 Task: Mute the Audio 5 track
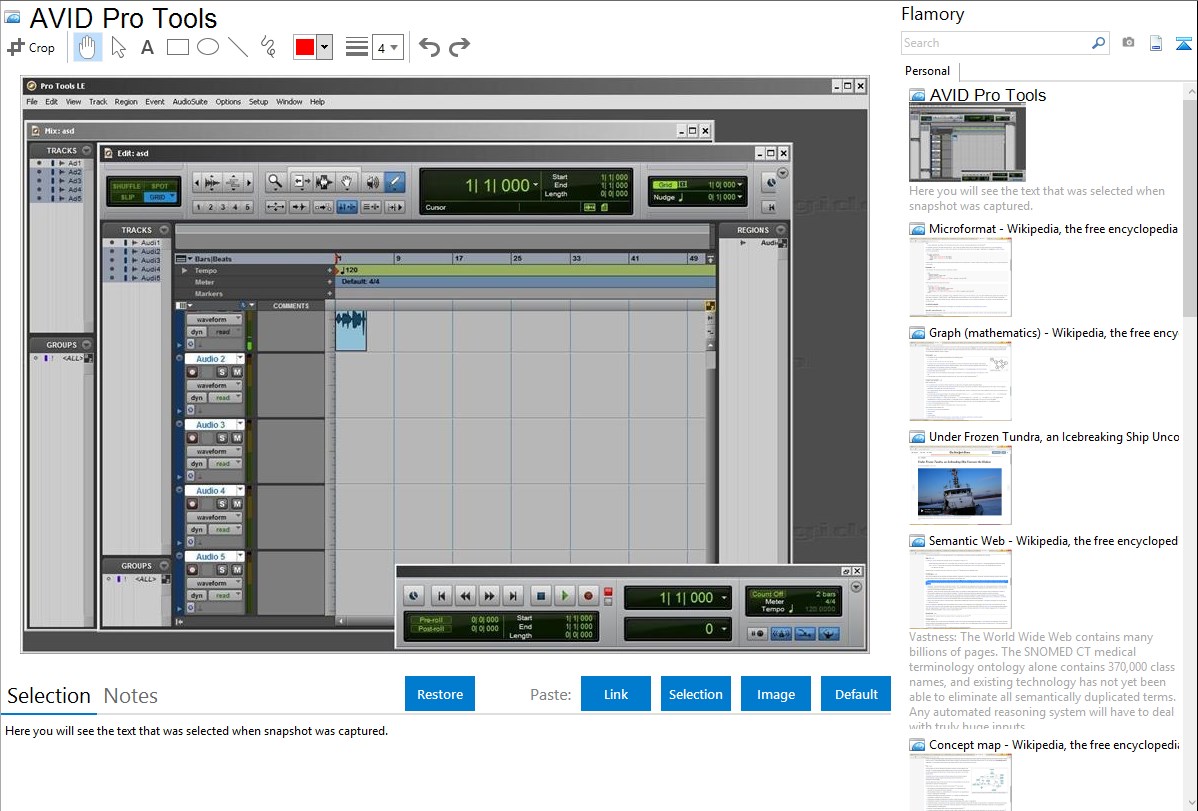[x=237, y=570]
